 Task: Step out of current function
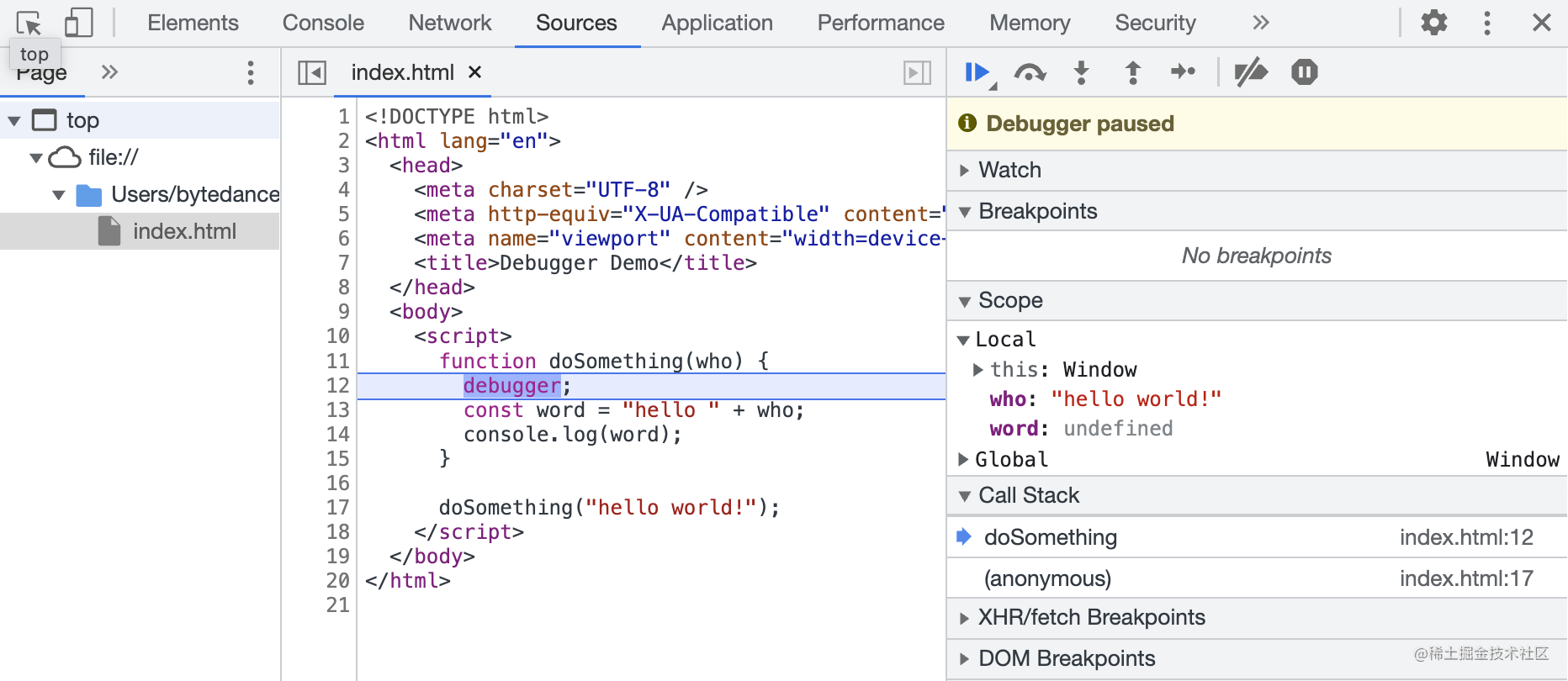(x=1133, y=73)
